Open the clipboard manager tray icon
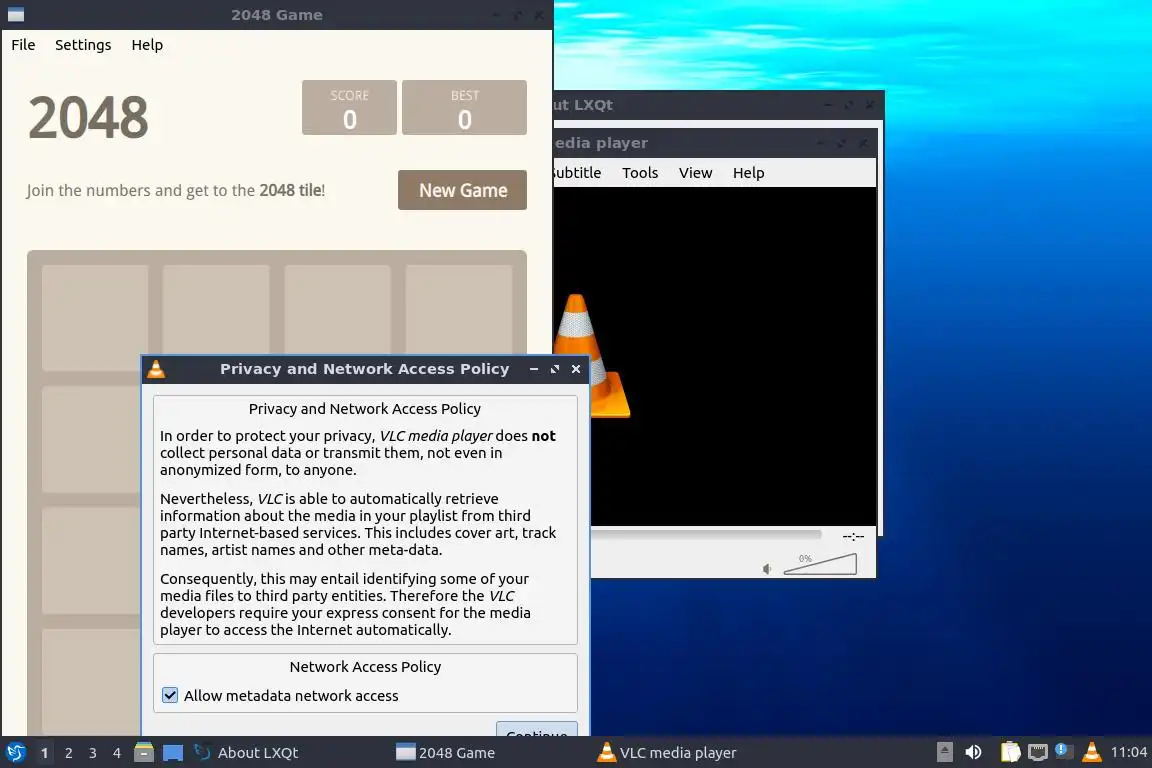Screen dimensions: 1152x768 coord(1011,753)
